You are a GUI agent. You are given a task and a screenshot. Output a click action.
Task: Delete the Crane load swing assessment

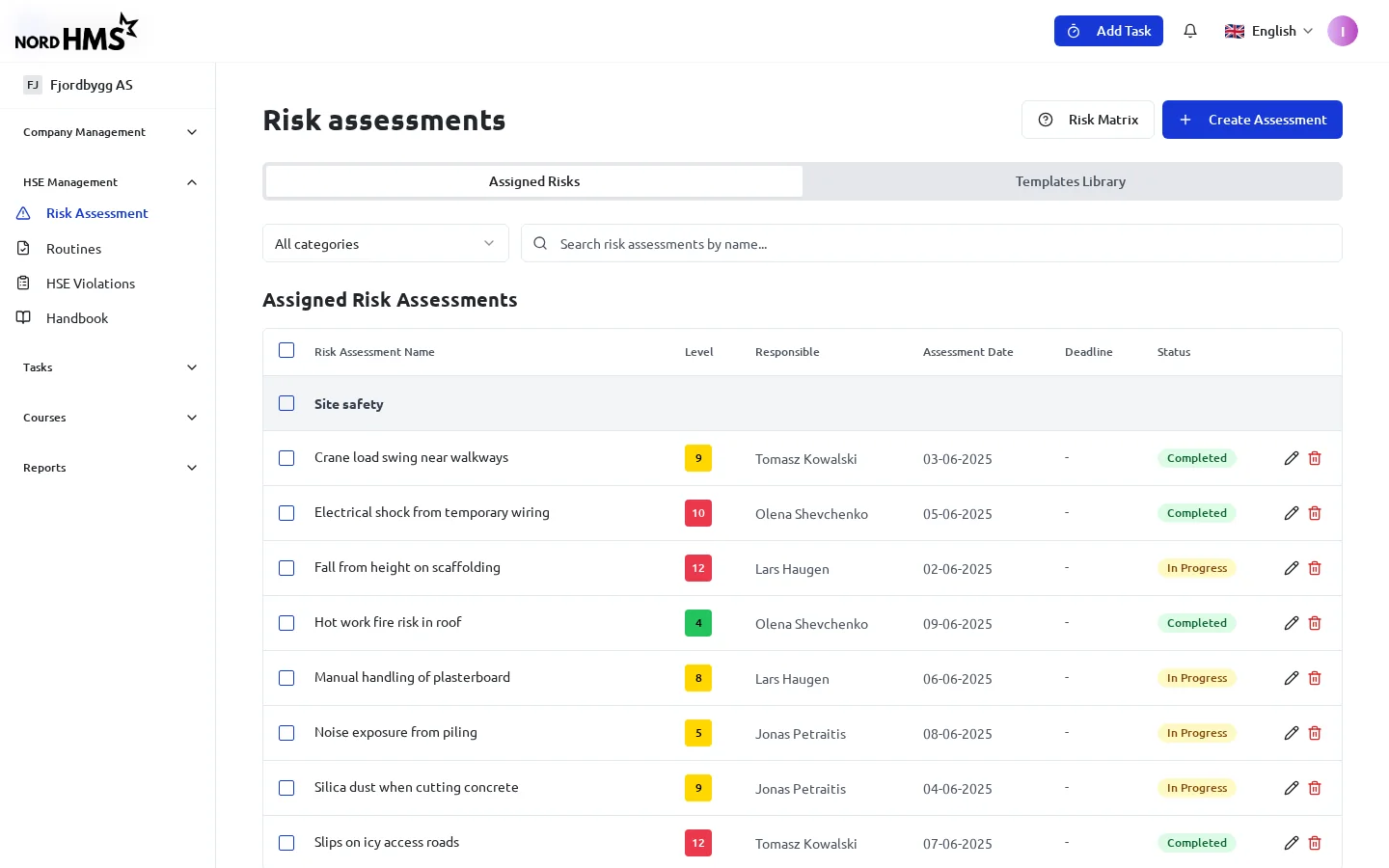coord(1315,458)
